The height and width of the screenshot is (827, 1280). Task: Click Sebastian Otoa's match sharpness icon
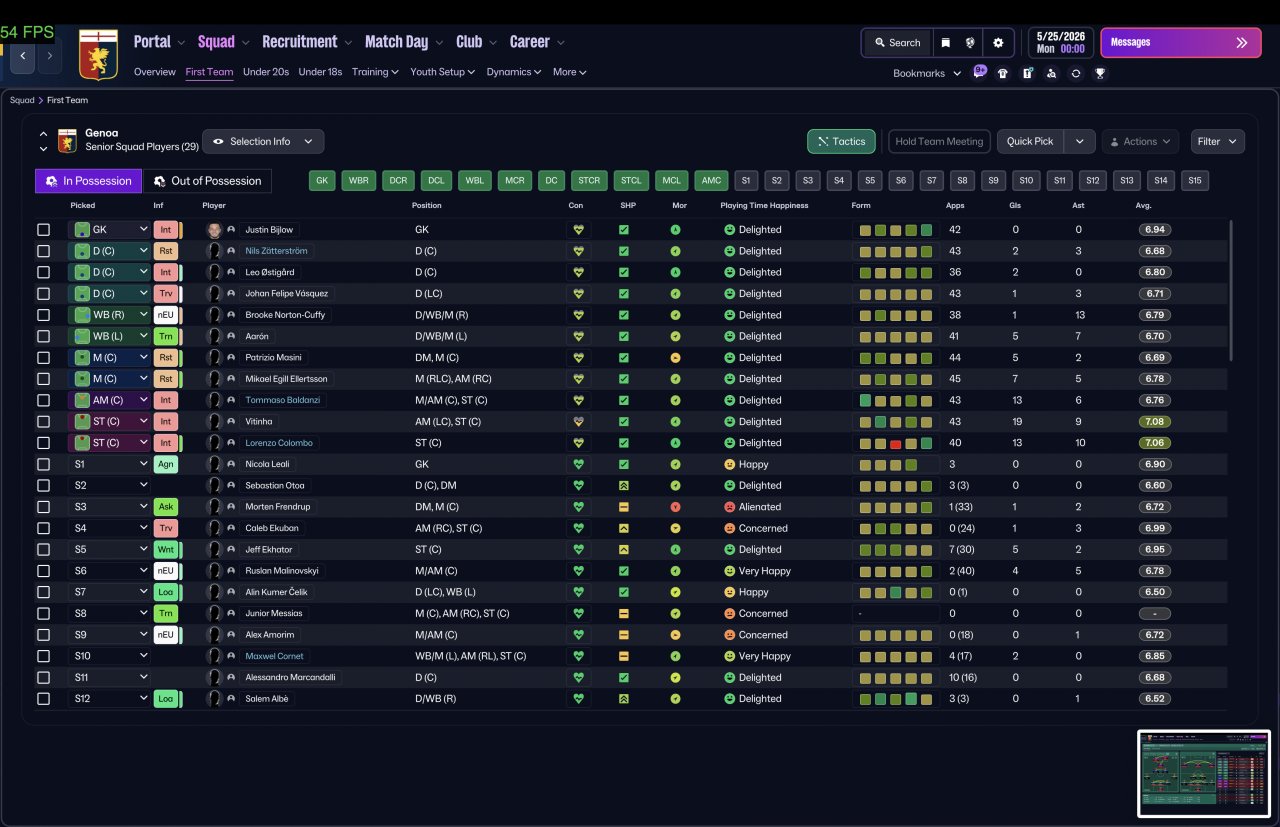pyautogui.click(x=623, y=486)
